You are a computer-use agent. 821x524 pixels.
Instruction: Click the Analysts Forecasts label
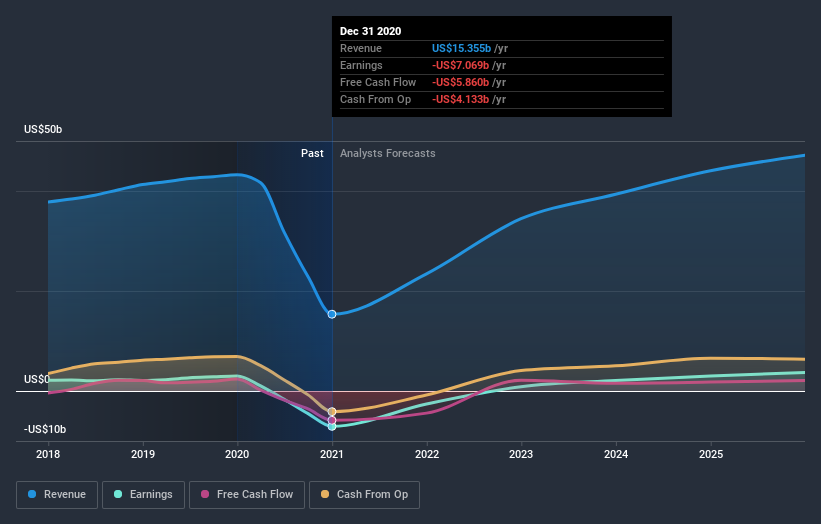[387, 153]
